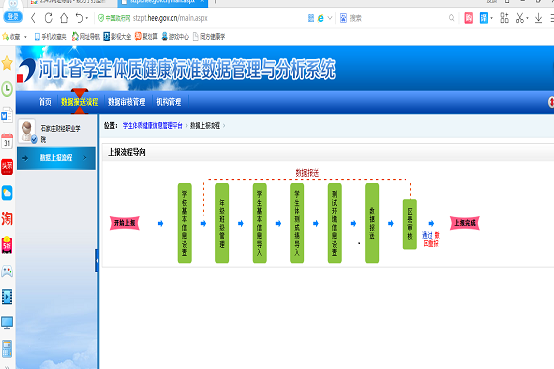
Task: Open the 首页 navigation tab
Action: click(45, 102)
